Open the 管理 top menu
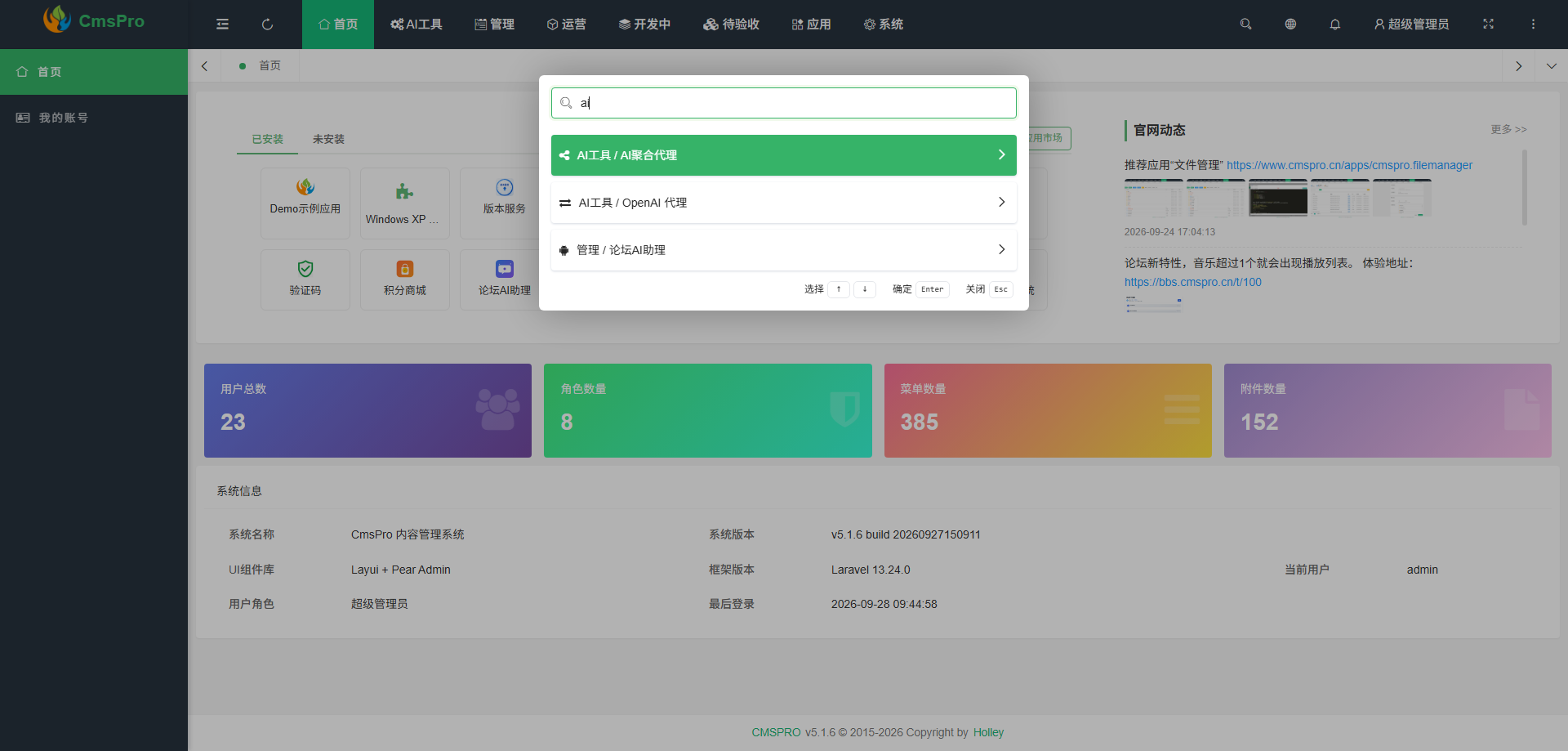The height and width of the screenshot is (751, 1568). coord(495,25)
